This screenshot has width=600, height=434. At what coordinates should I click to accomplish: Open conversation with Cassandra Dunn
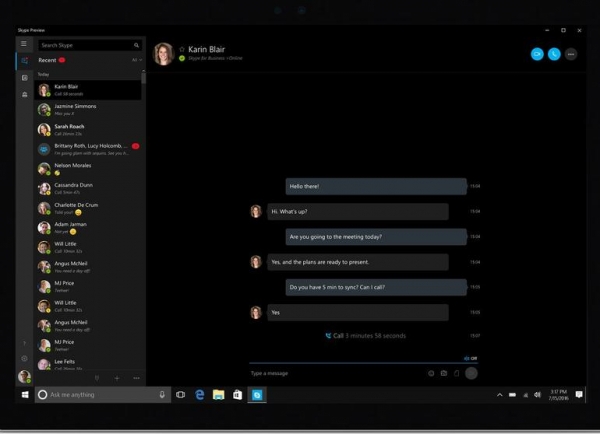click(88, 188)
